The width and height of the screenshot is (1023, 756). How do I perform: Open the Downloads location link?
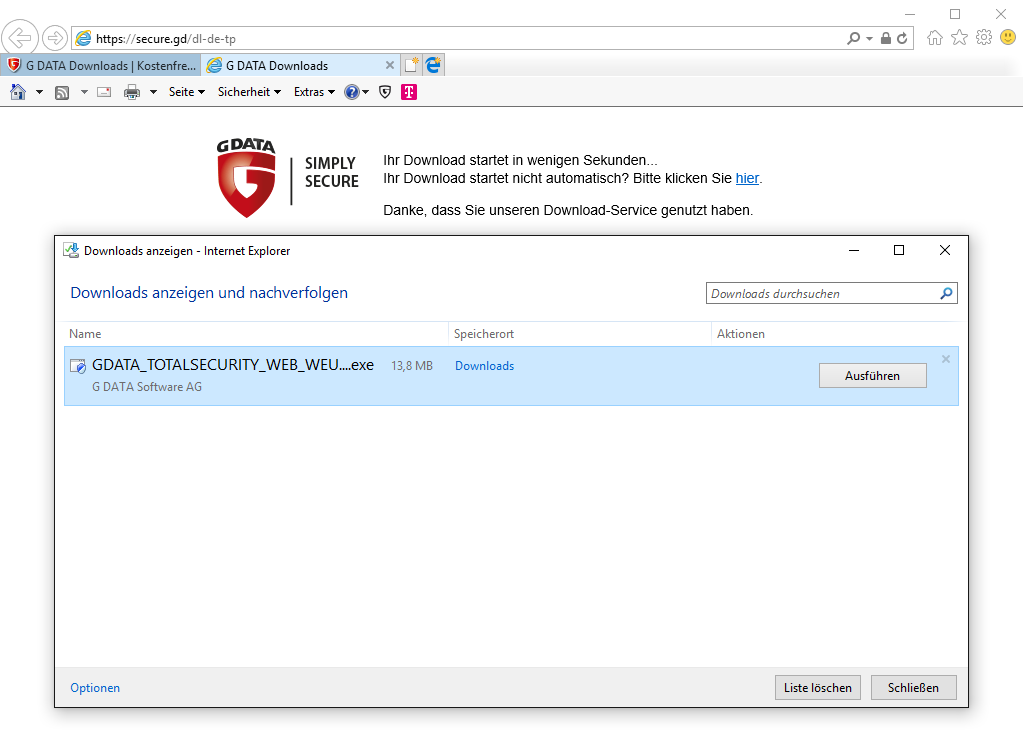[x=484, y=366]
